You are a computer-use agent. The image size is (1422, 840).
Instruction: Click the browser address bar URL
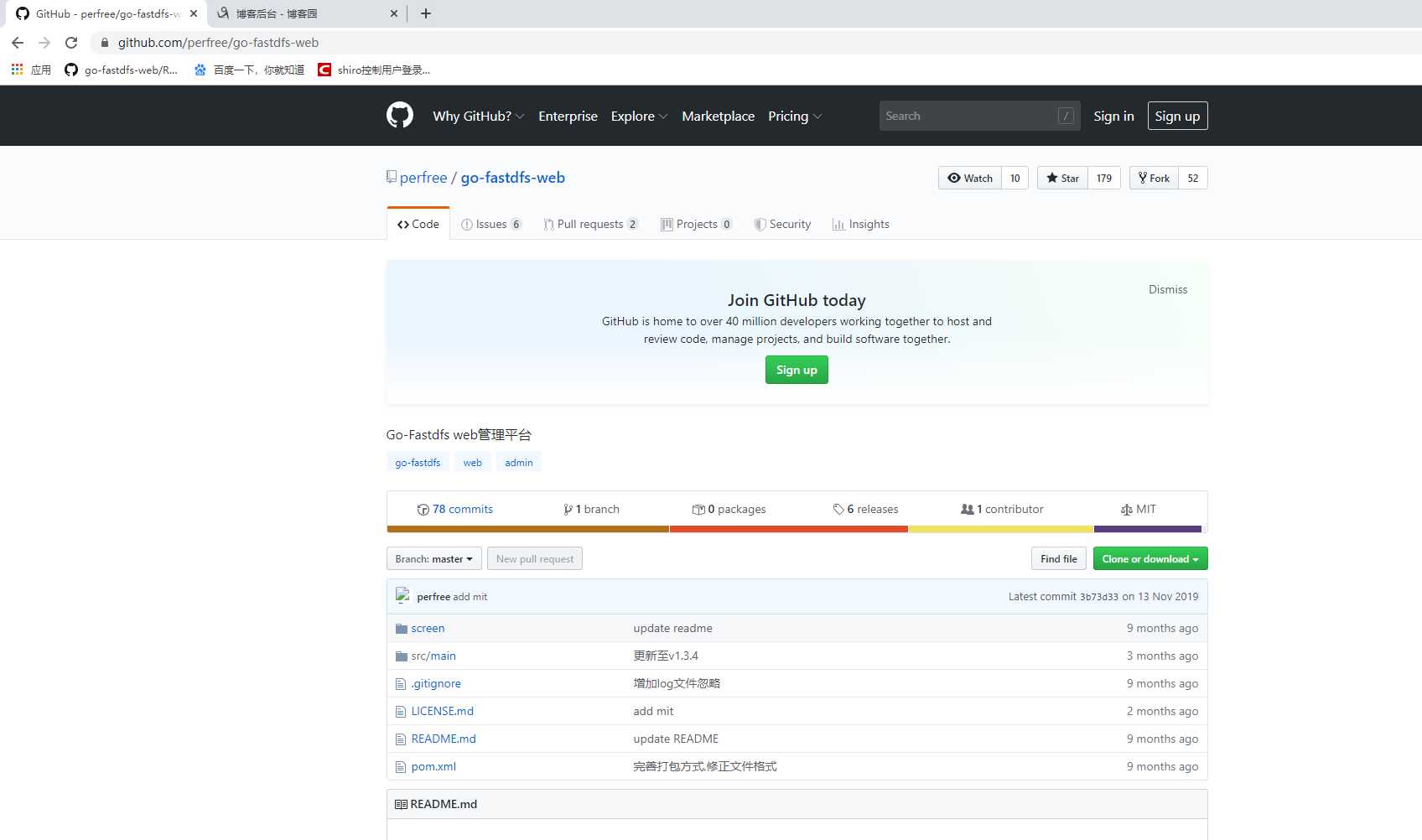pos(218,43)
